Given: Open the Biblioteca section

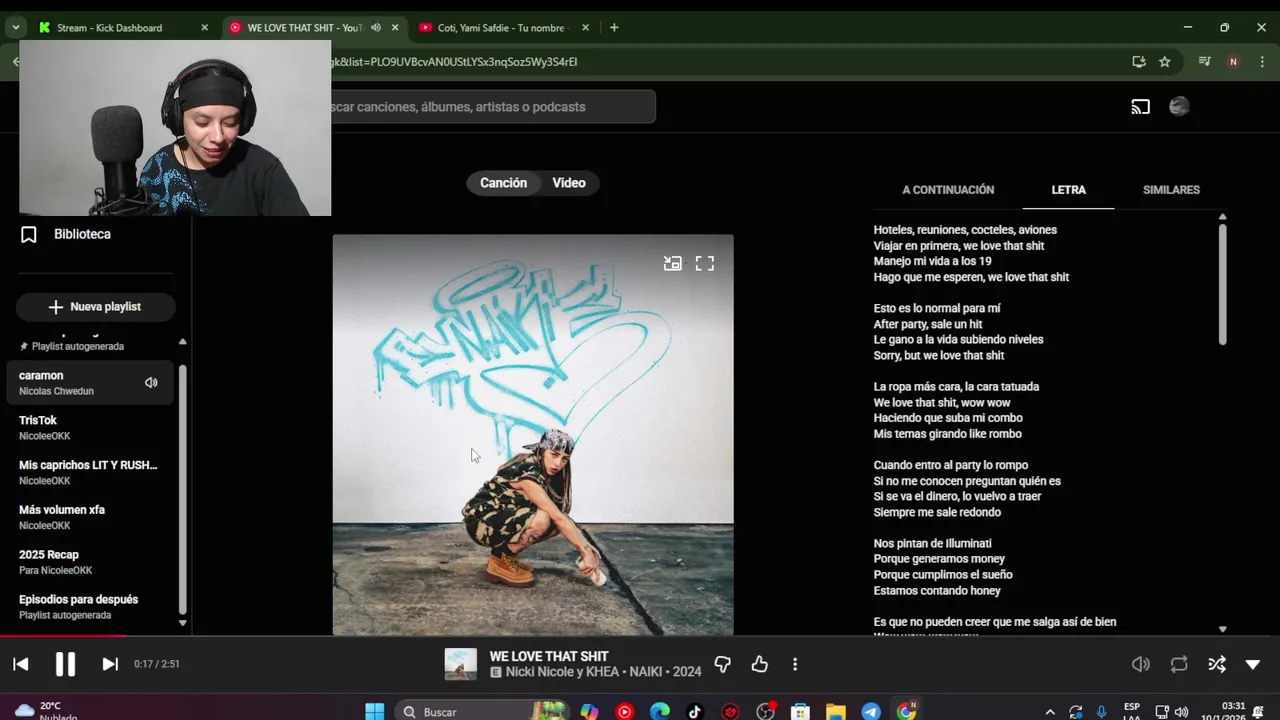Looking at the screenshot, I should point(82,234).
